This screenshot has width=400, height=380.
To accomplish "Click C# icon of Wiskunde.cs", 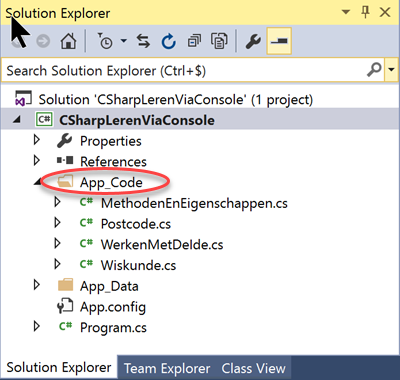I will click(86, 264).
